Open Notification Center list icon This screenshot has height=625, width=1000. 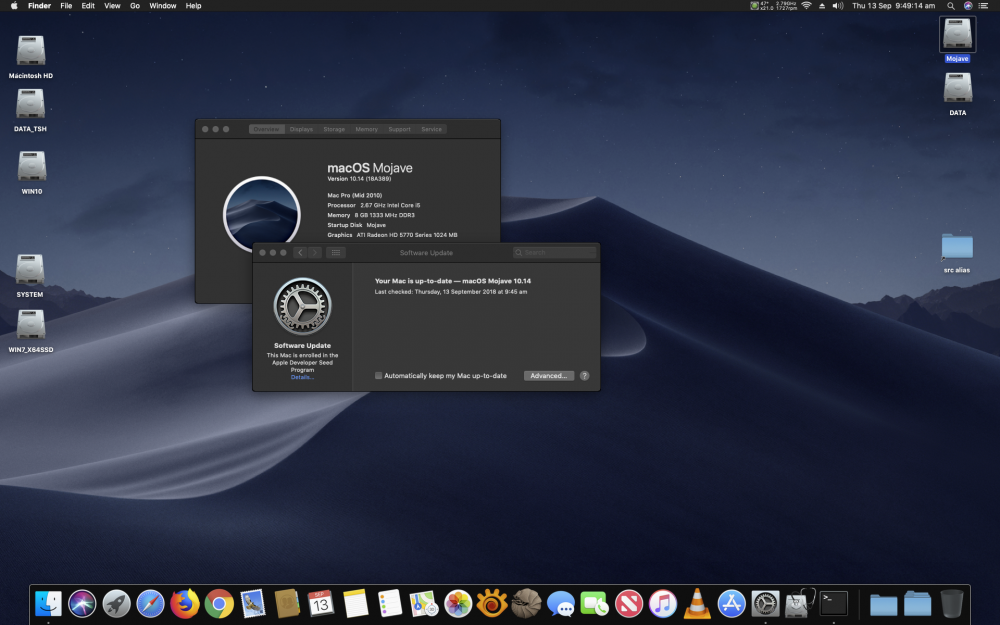tap(983, 6)
